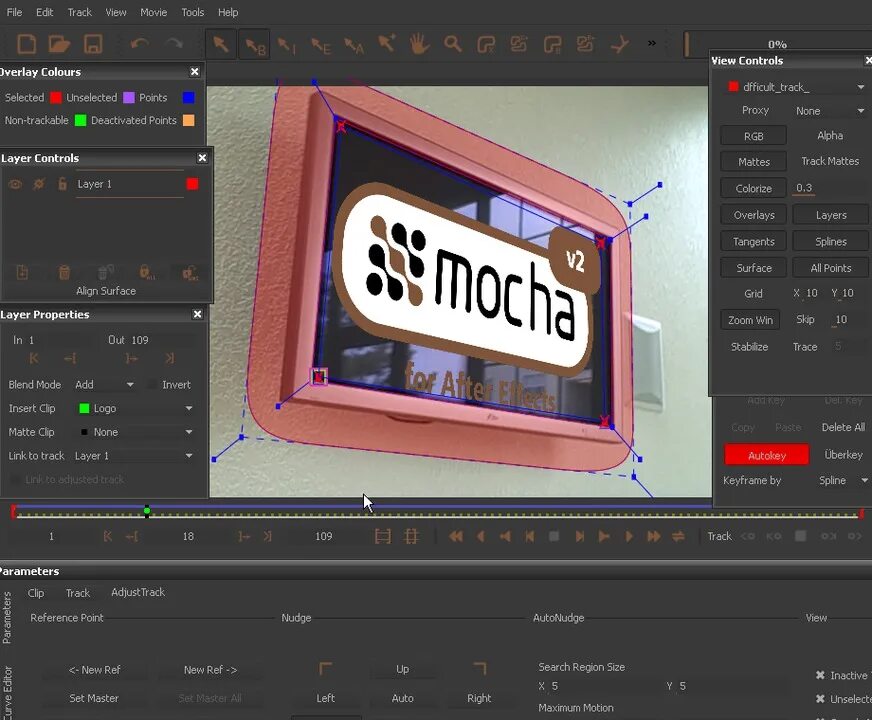Viewport: 872px width, 720px height.
Task: Click the Lock All Layers icon
Action: click(146, 272)
